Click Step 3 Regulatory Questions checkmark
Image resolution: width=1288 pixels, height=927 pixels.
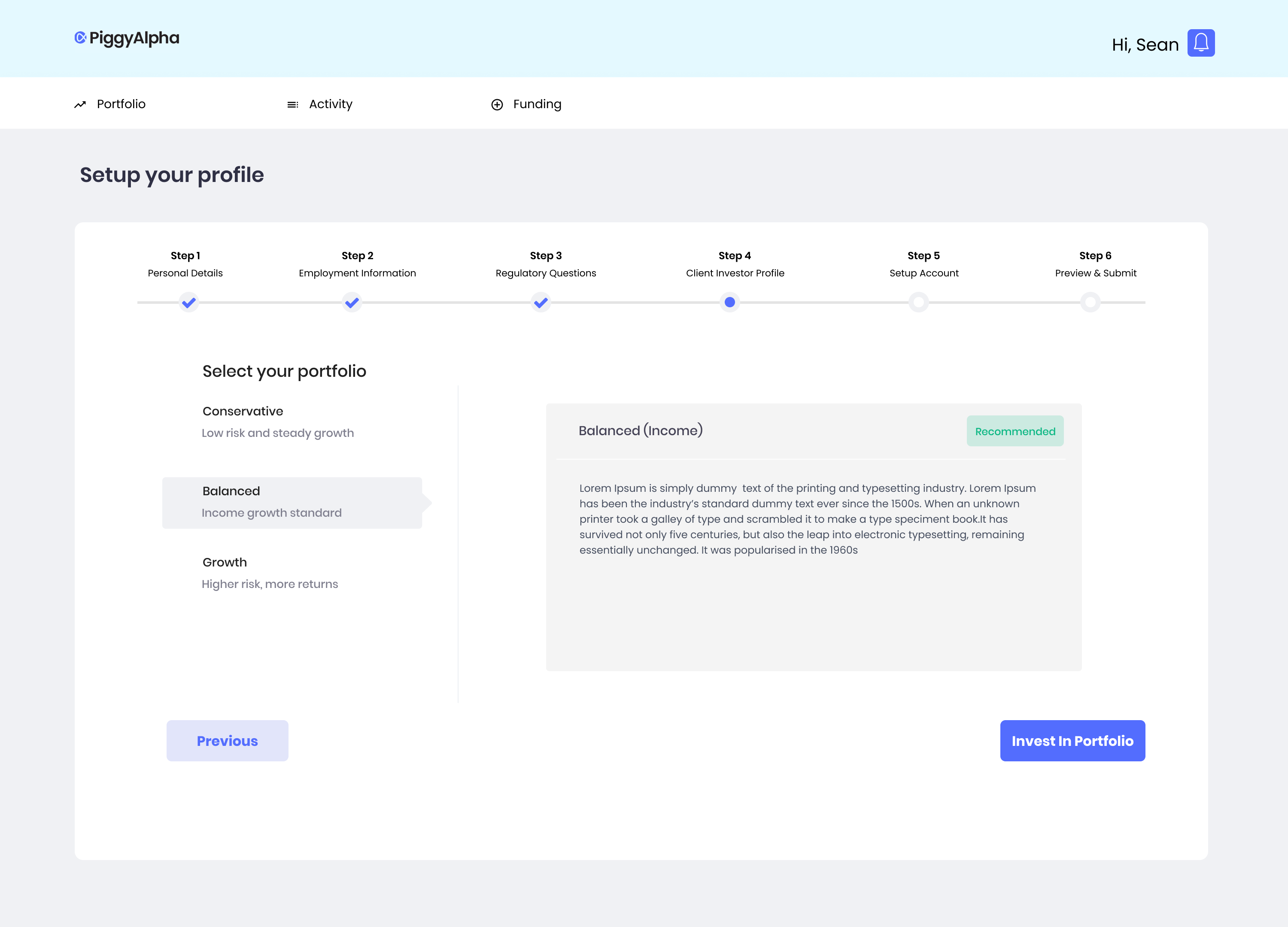541,303
